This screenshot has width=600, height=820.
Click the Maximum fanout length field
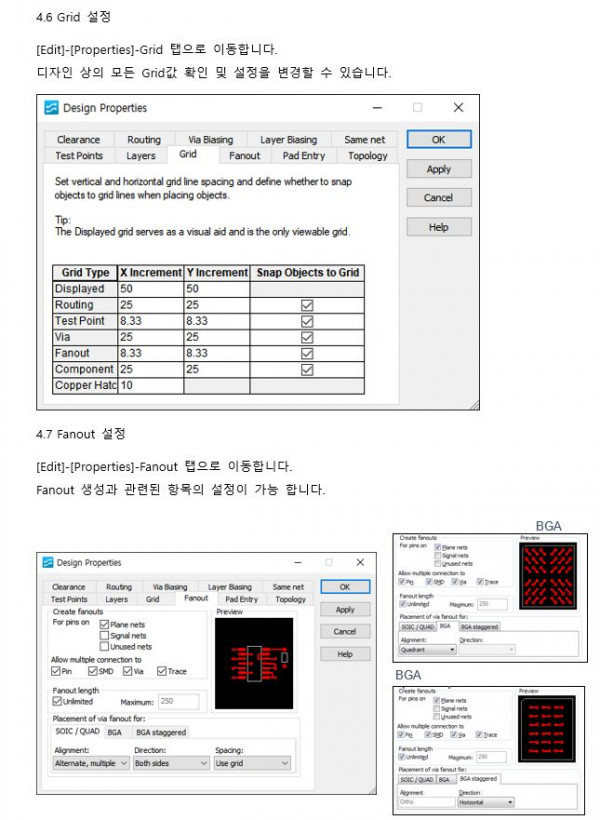[178, 701]
